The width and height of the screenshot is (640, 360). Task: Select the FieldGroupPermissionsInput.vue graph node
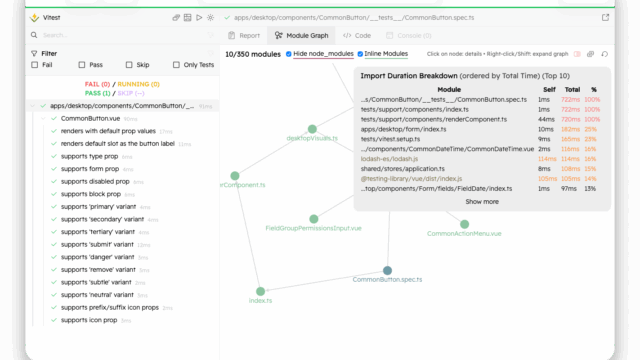coord(313,219)
